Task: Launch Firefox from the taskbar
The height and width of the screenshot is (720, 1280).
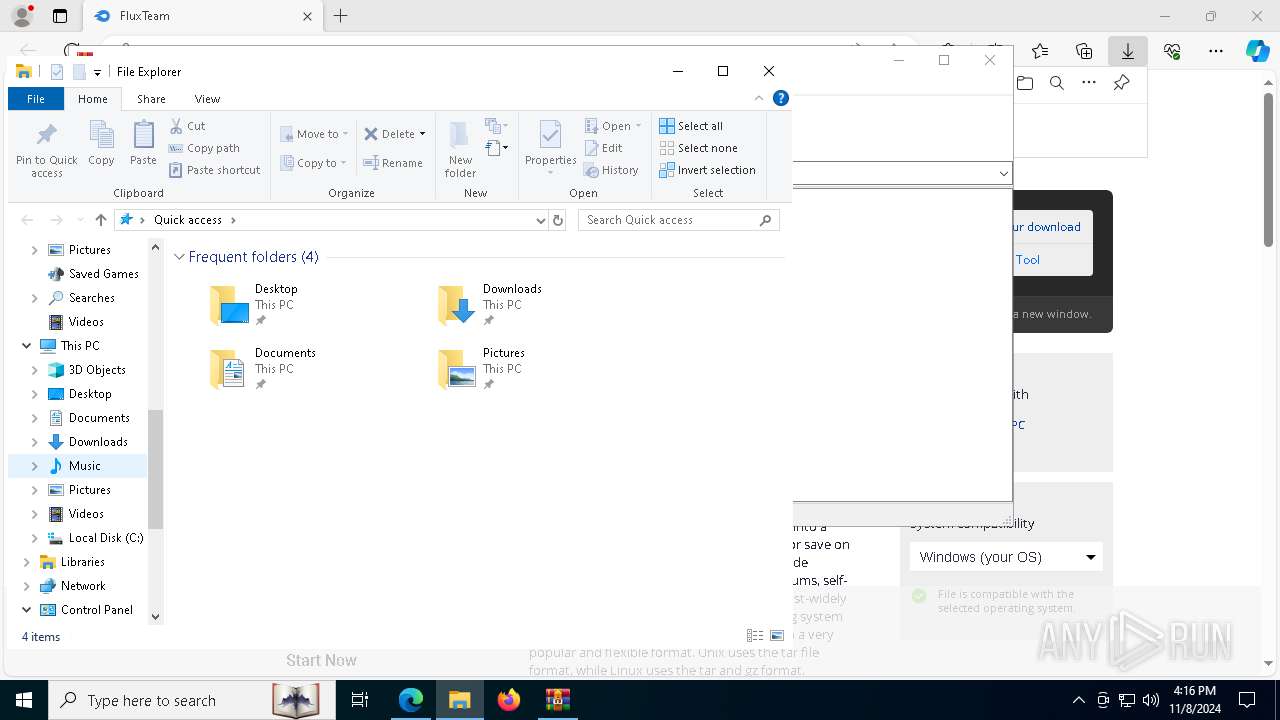Action: (x=509, y=700)
